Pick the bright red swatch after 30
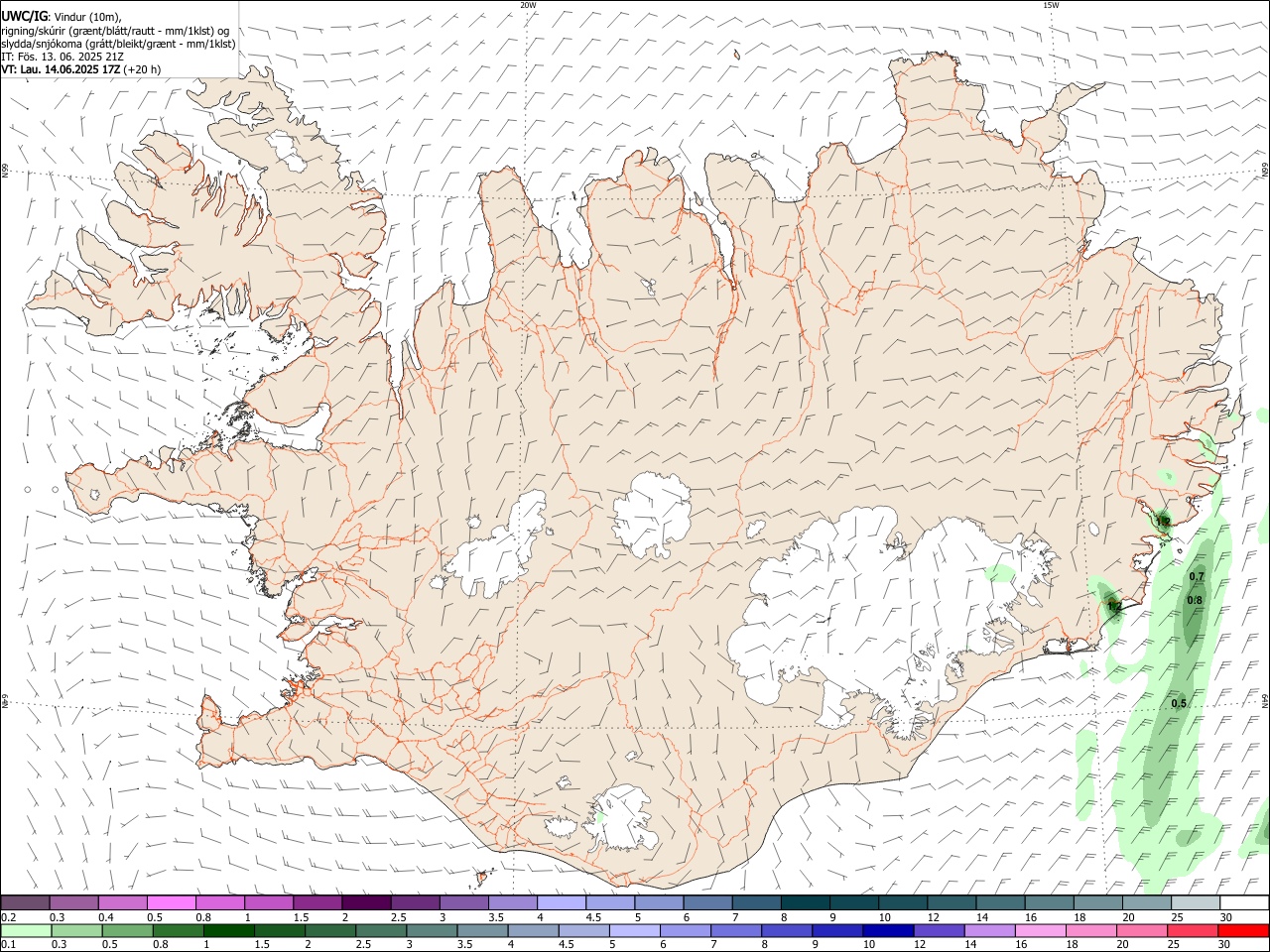The image size is (1270, 952). tap(1242, 930)
